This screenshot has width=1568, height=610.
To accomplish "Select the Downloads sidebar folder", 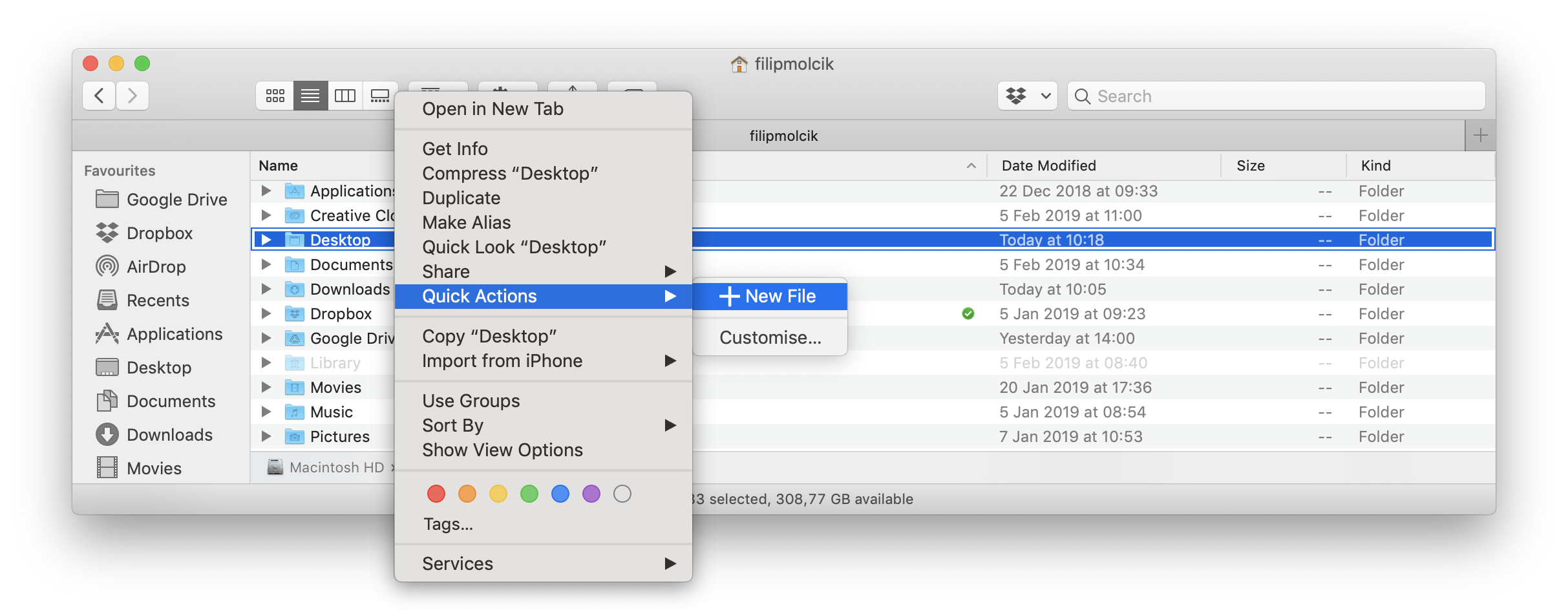I will (169, 434).
